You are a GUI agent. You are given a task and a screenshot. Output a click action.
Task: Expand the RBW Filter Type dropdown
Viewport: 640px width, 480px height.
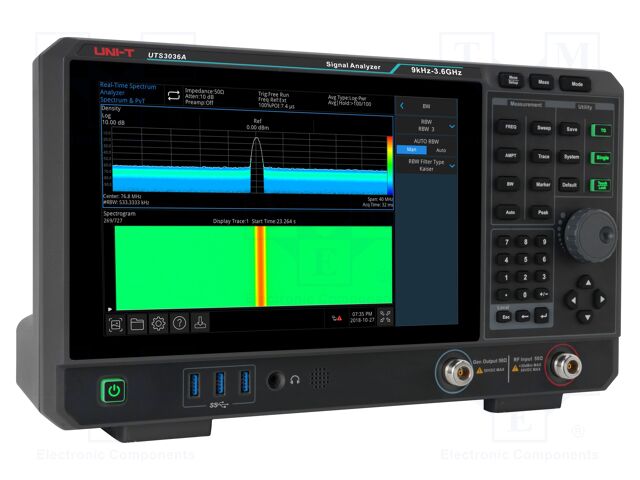tap(452, 168)
